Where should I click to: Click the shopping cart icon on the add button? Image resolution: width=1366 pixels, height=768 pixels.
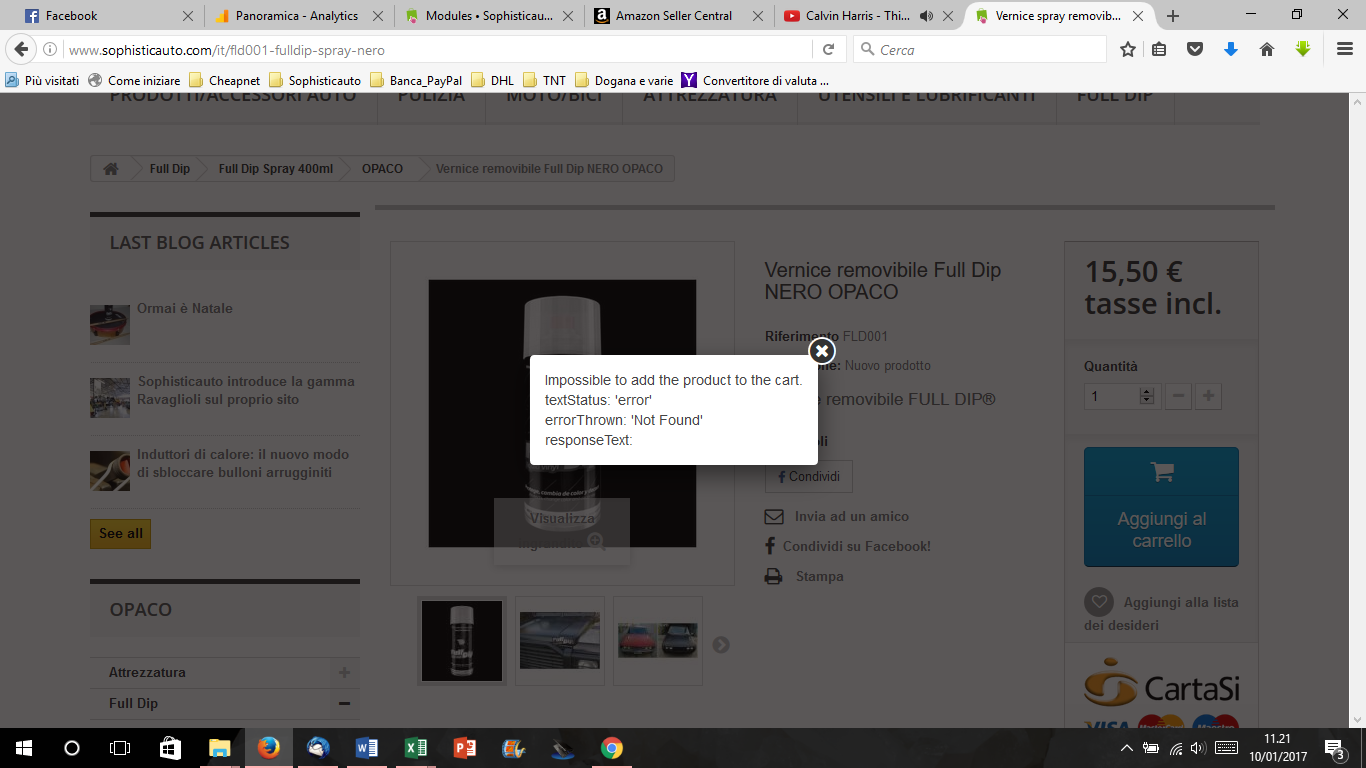click(x=1162, y=472)
